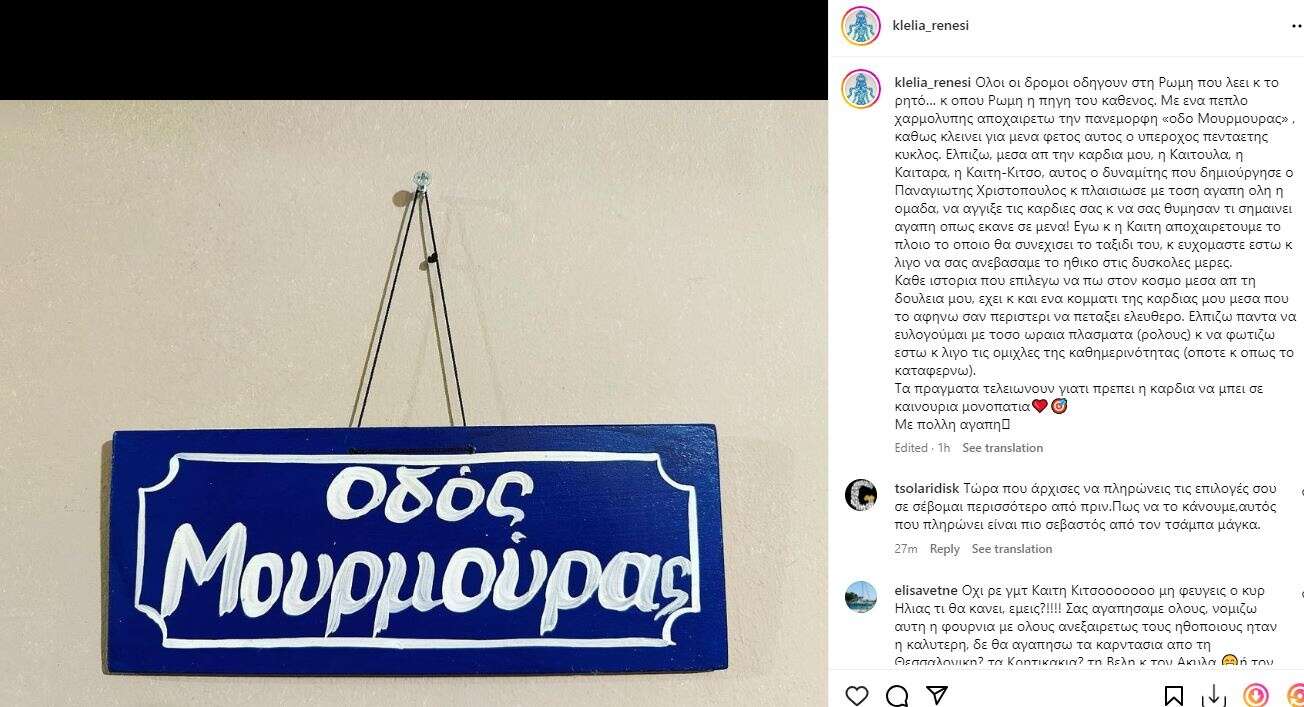
Task: Like elisavetne's comment with the small heart
Action: (x=1299, y=593)
